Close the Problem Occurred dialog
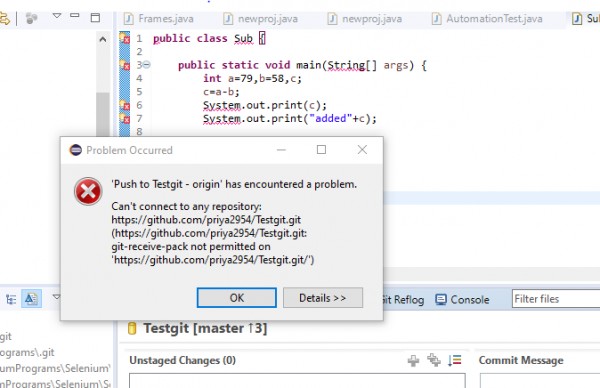This screenshot has height=388, width=600. pos(362,150)
